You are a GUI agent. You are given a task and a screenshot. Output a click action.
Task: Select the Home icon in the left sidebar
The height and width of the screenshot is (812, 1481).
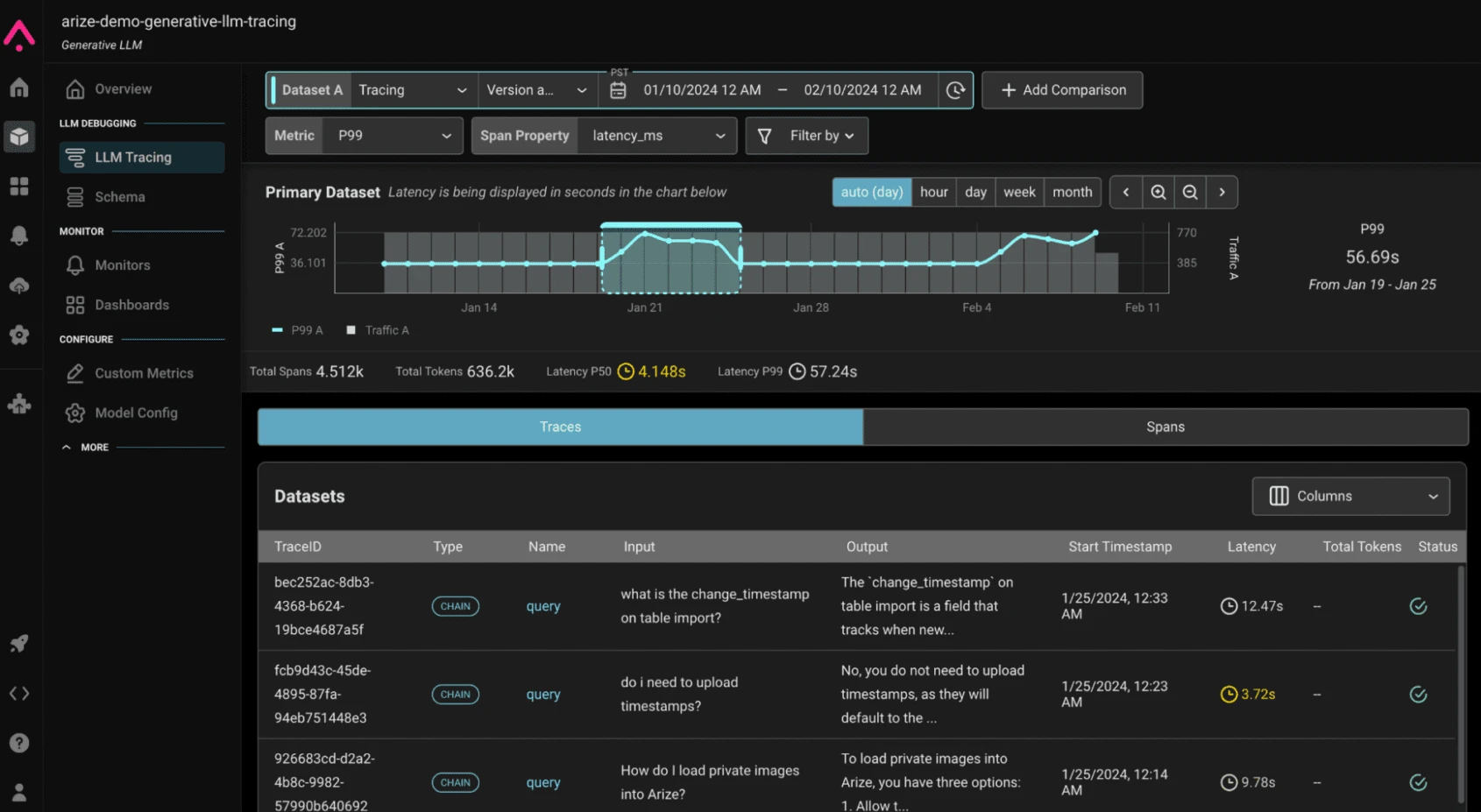point(19,88)
